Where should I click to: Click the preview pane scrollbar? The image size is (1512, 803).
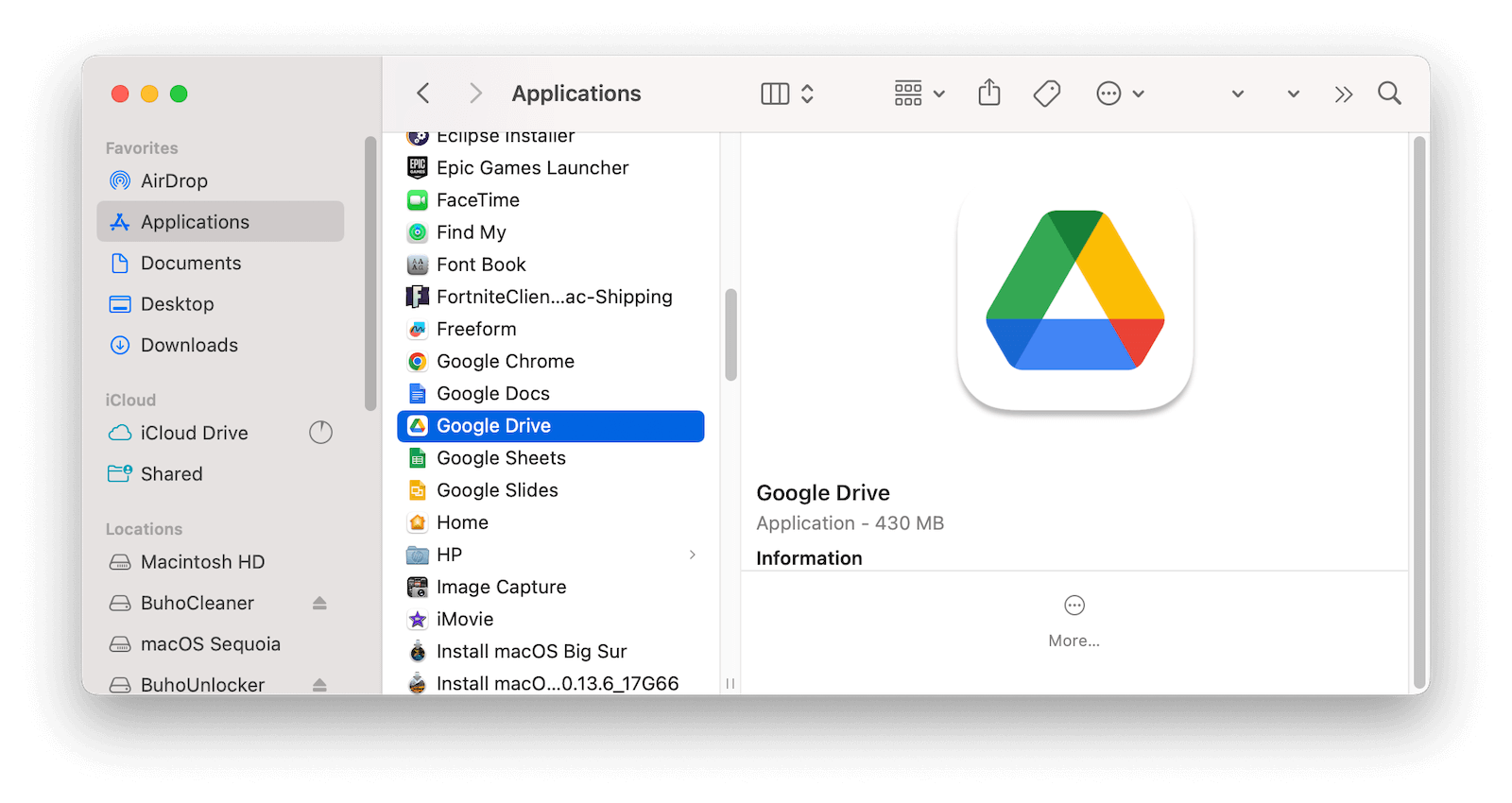point(1419,413)
